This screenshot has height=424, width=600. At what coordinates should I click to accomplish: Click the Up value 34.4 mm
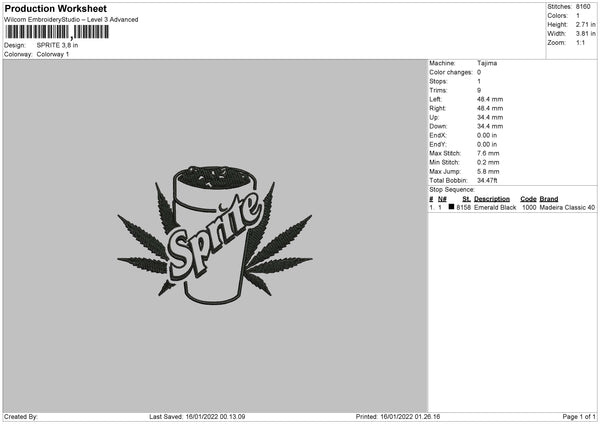(x=490, y=117)
